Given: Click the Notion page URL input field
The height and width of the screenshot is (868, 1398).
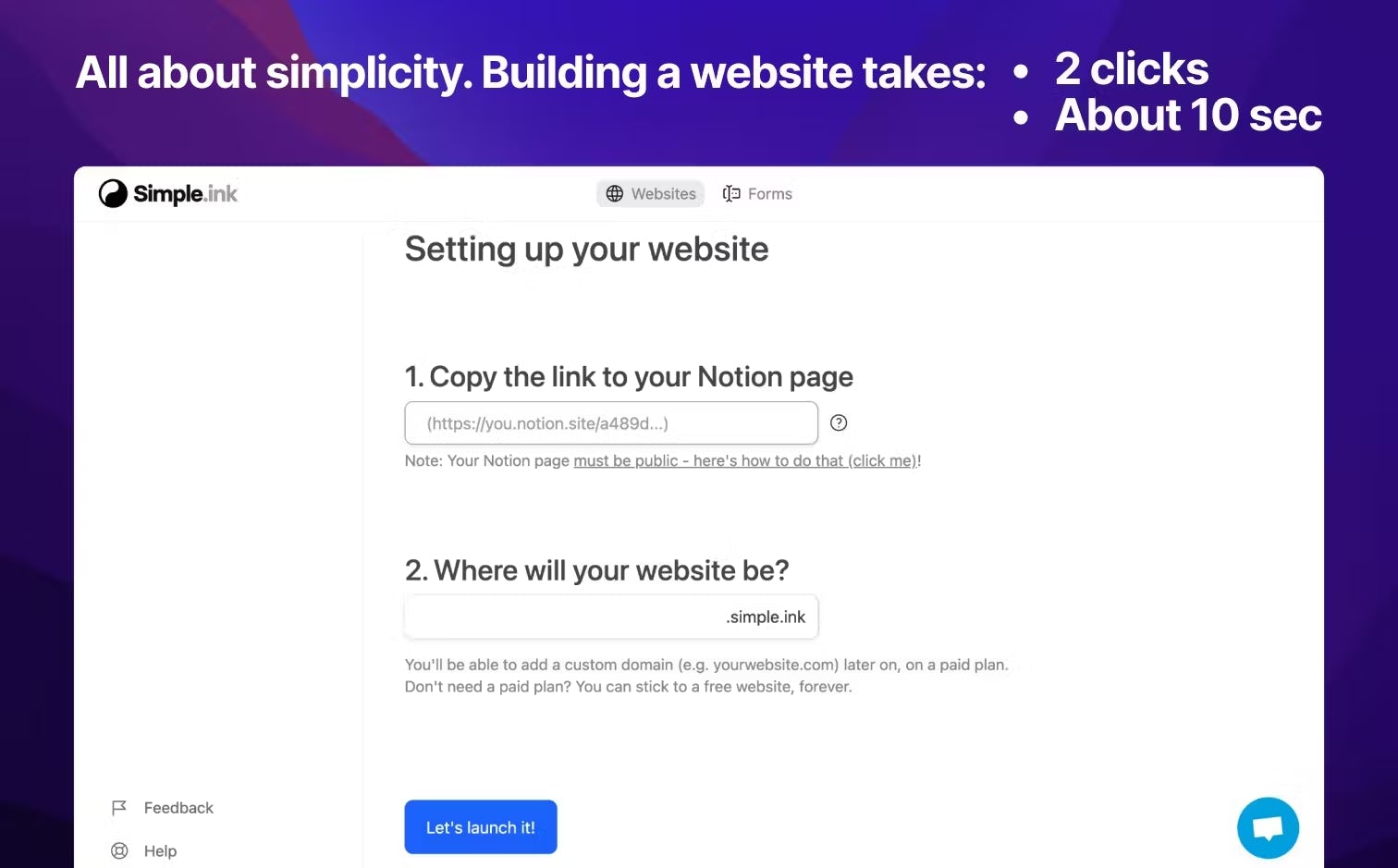Looking at the screenshot, I should [610, 422].
